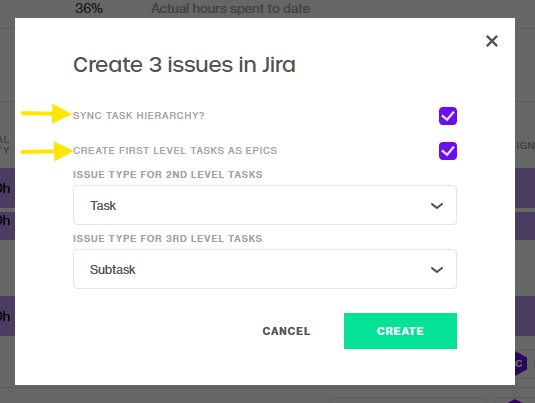
Task: Click the 36% value behind the dialog
Action: [89, 9]
